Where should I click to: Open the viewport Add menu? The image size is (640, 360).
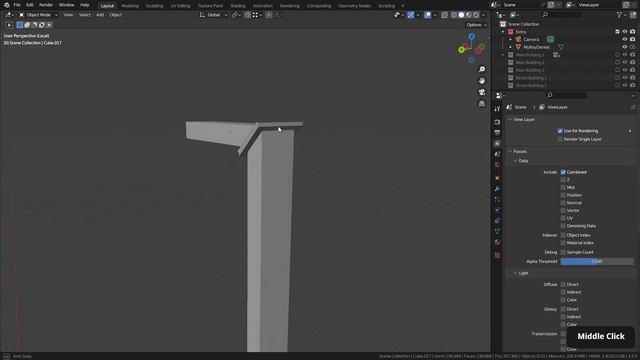pos(100,15)
